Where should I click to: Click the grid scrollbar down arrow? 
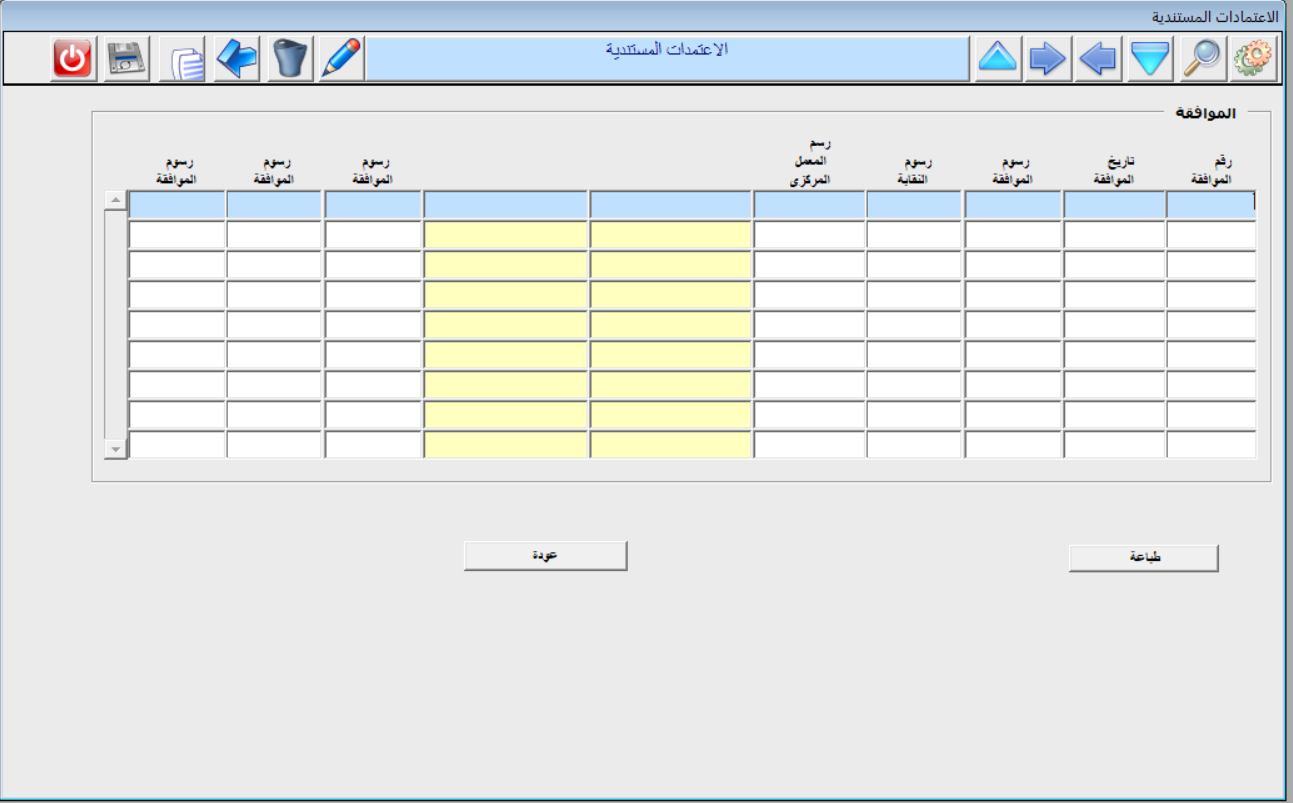[x=116, y=449]
